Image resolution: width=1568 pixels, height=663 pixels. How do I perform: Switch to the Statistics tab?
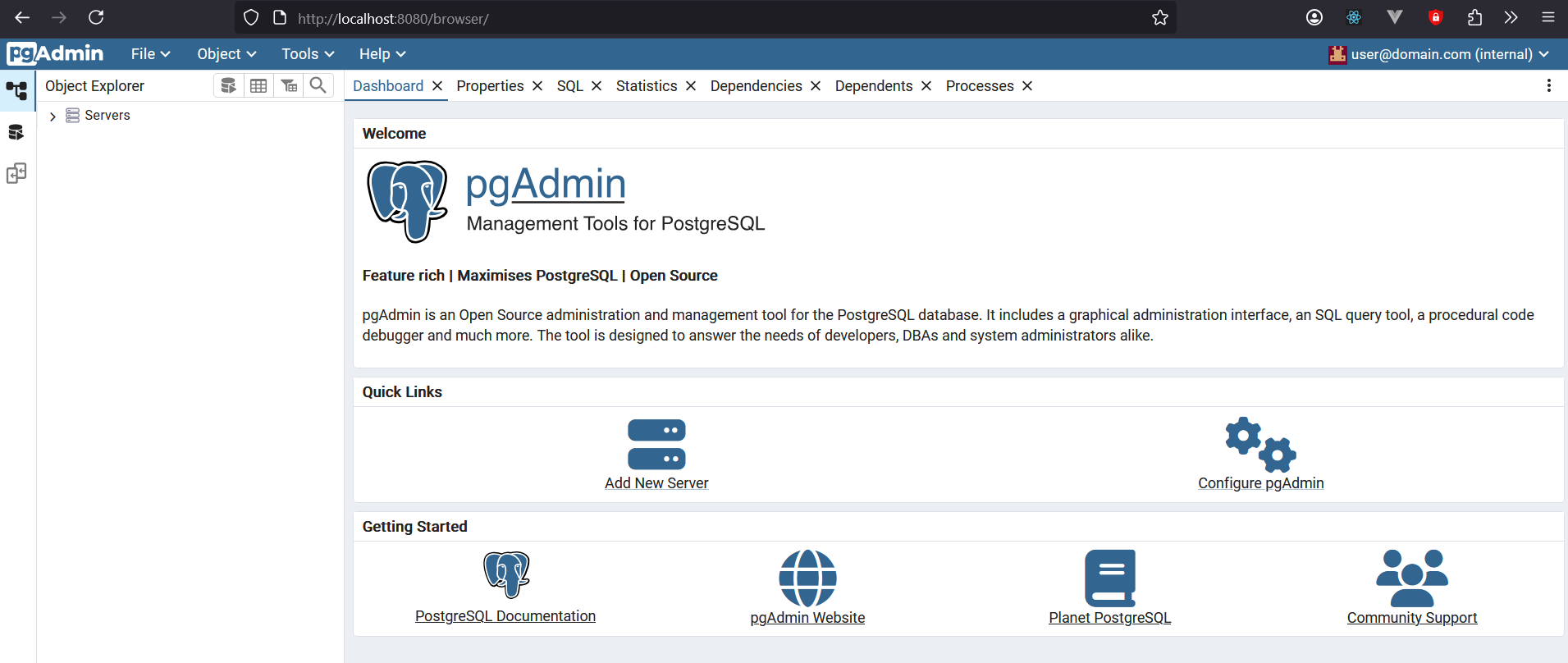[647, 86]
